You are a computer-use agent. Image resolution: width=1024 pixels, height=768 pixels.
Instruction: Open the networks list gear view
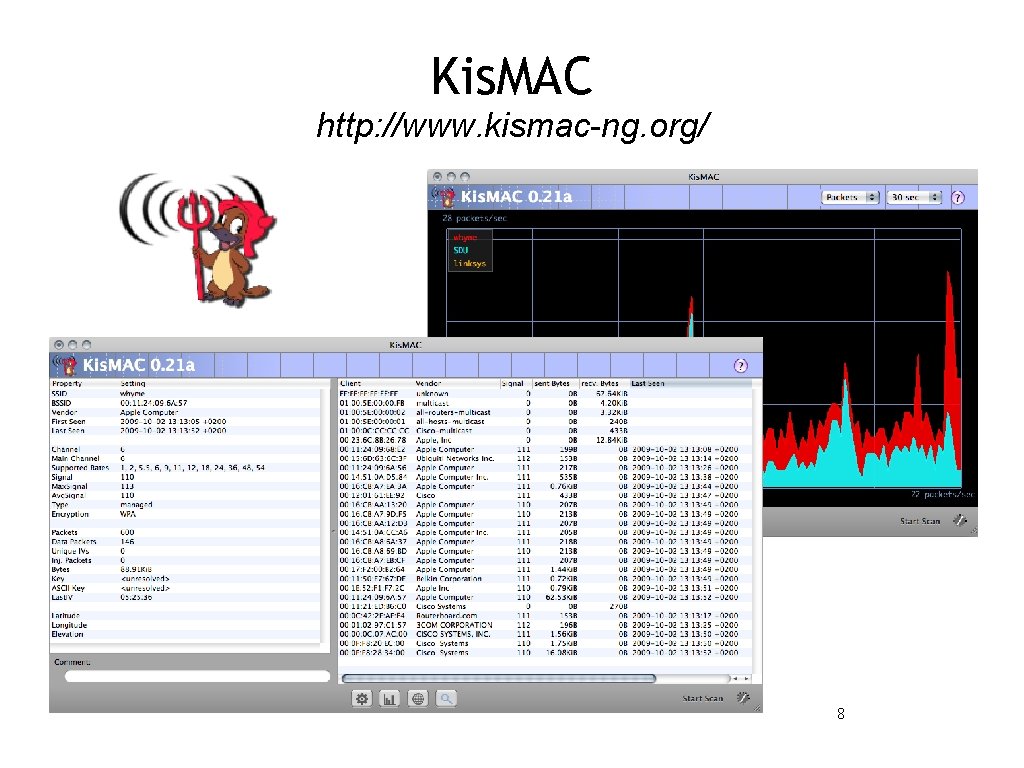point(362,699)
